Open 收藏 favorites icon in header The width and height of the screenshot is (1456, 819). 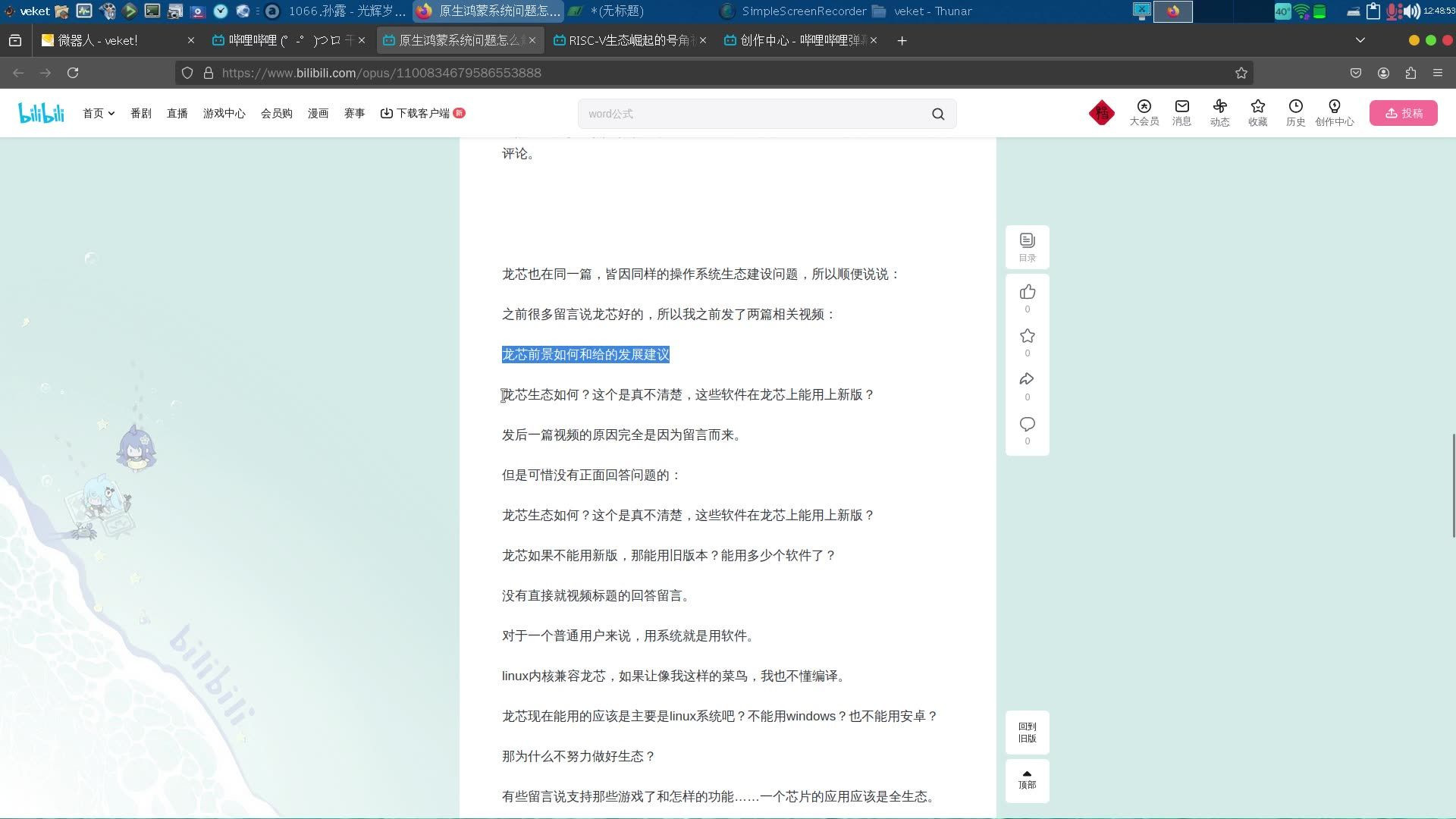click(1257, 112)
